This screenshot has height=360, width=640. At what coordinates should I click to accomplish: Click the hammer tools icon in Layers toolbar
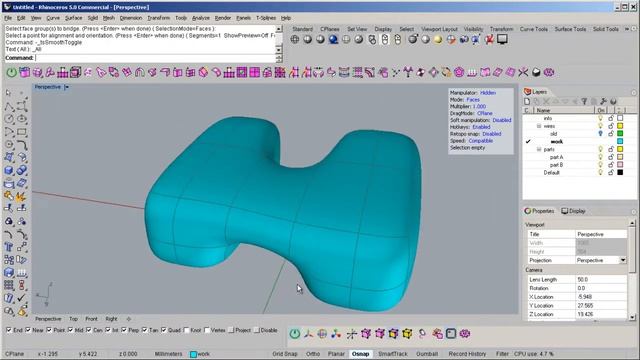pyautogui.click(x=603, y=101)
